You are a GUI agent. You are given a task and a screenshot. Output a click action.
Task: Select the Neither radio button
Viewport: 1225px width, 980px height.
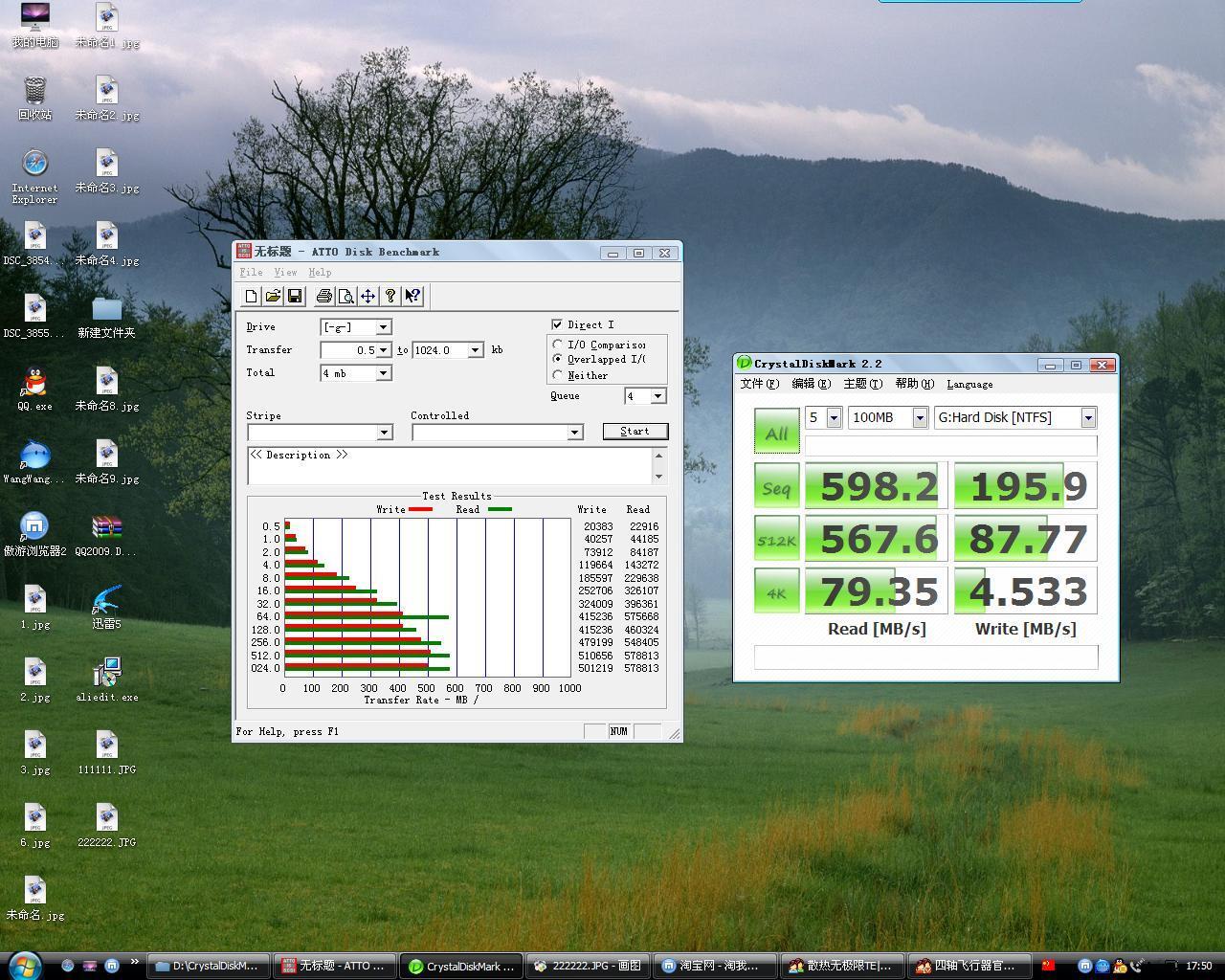click(558, 375)
